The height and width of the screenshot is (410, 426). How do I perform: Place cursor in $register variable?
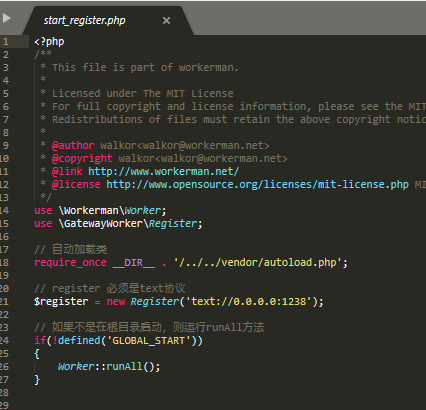click(61, 302)
